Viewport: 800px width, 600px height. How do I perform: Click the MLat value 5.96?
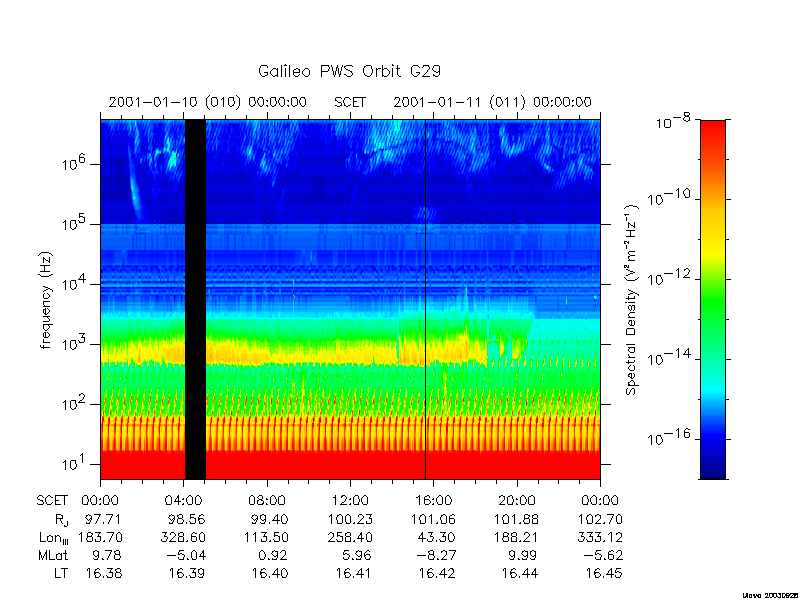click(x=357, y=555)
